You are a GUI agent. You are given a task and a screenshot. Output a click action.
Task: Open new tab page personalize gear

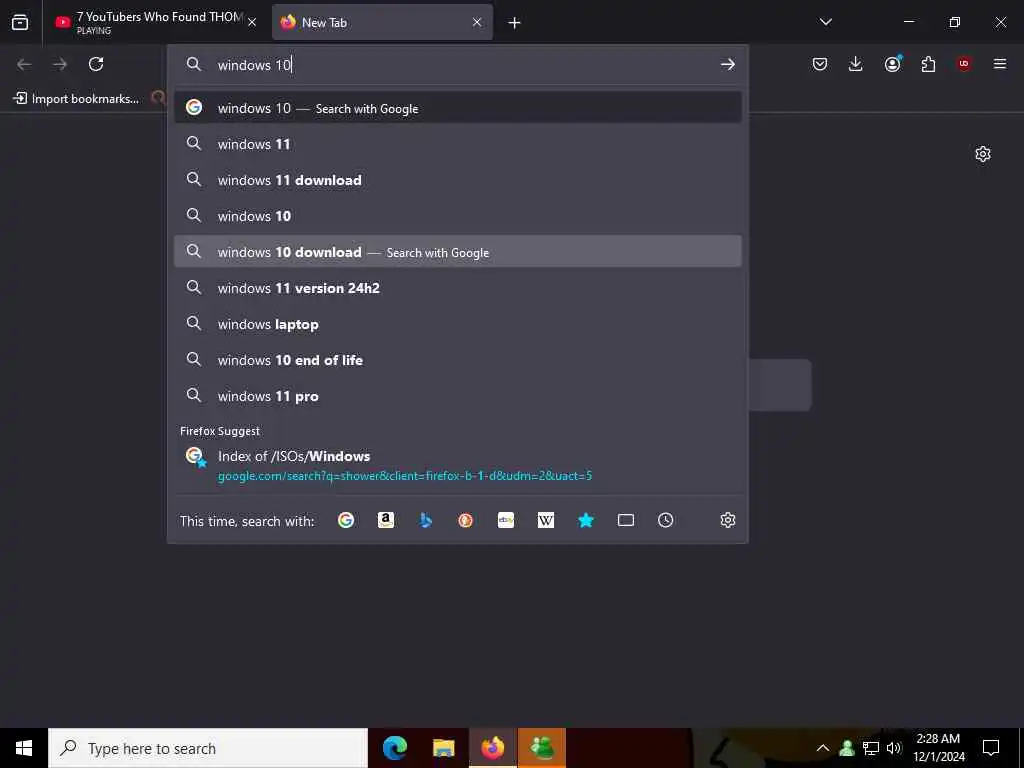(983, 154)
